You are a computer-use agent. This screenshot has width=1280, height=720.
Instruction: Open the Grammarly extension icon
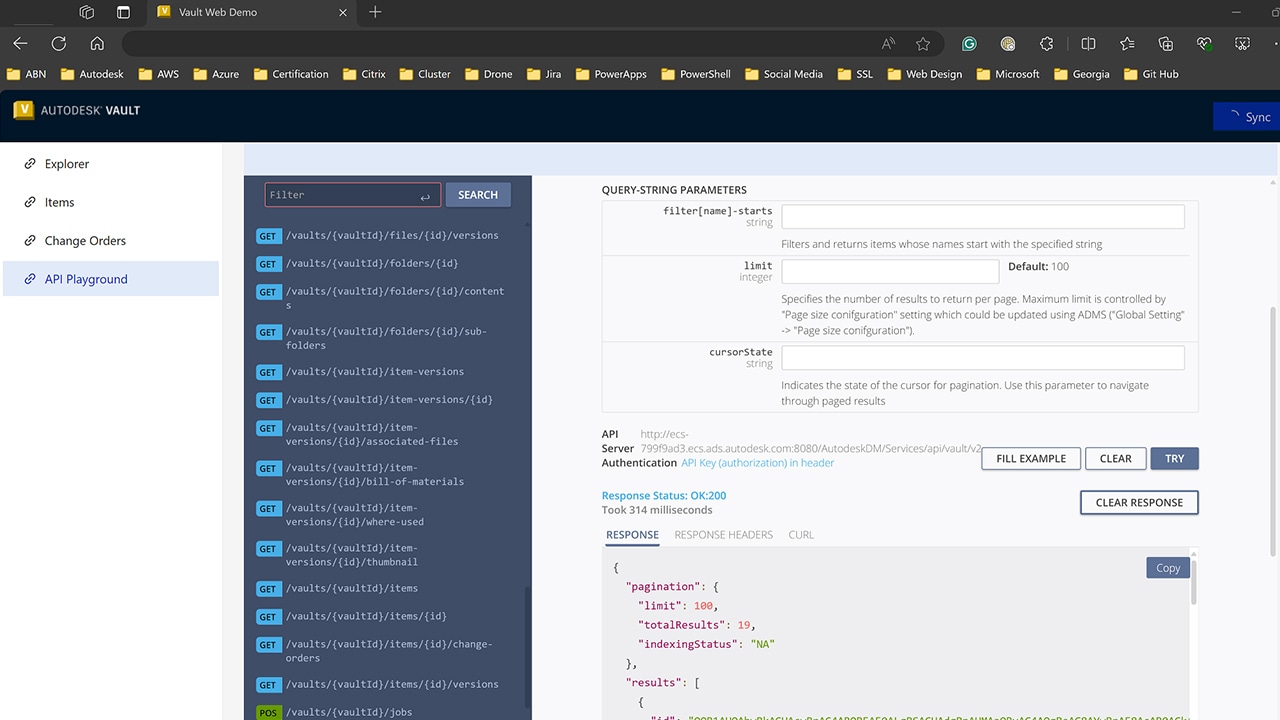point(969,43)
